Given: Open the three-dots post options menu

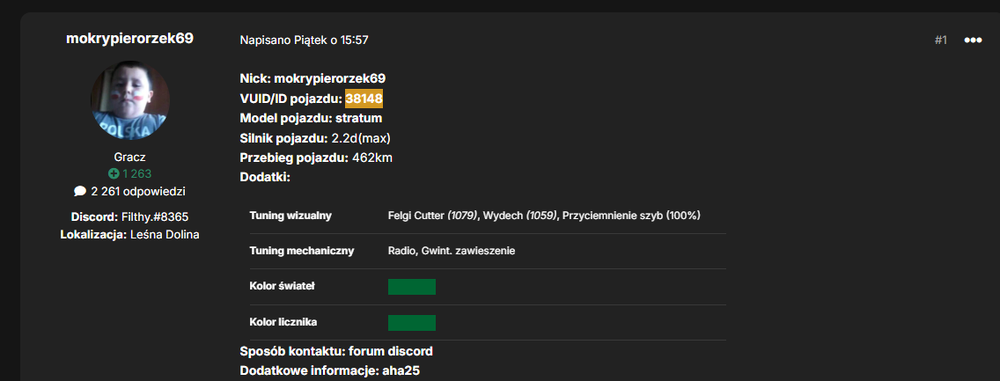Looking at the screenshot, I should click(973, 40).
